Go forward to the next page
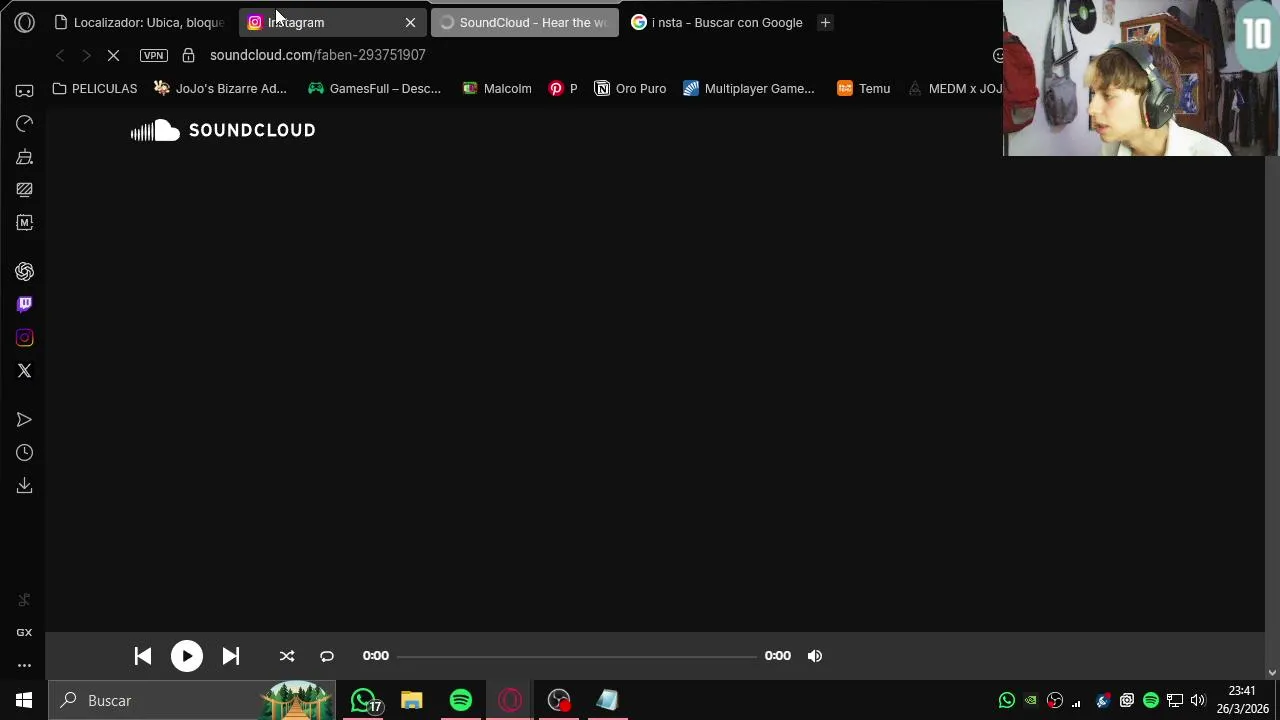 point(86,55)
